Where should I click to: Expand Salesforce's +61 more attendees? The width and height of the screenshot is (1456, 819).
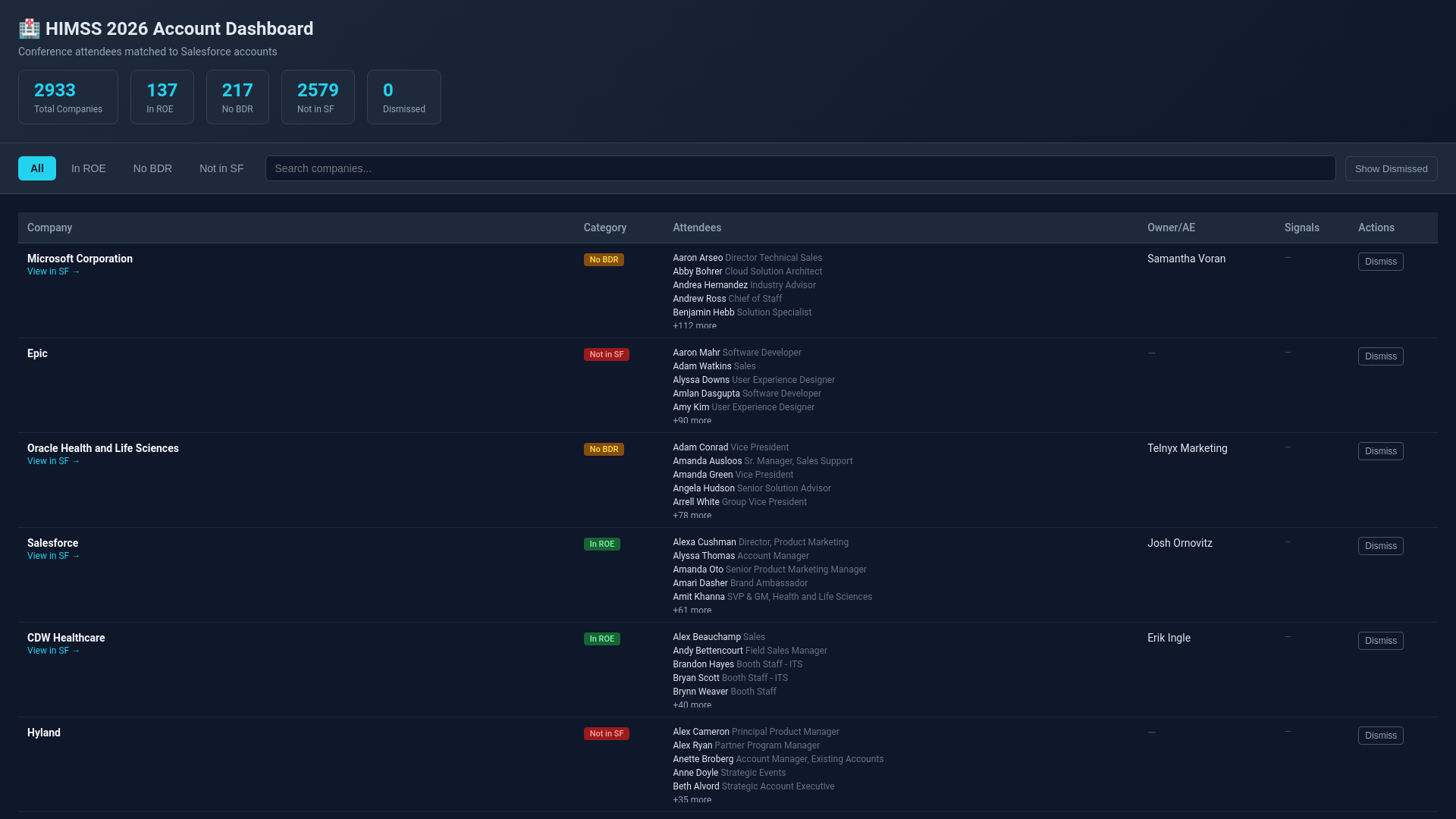[692, 610]
